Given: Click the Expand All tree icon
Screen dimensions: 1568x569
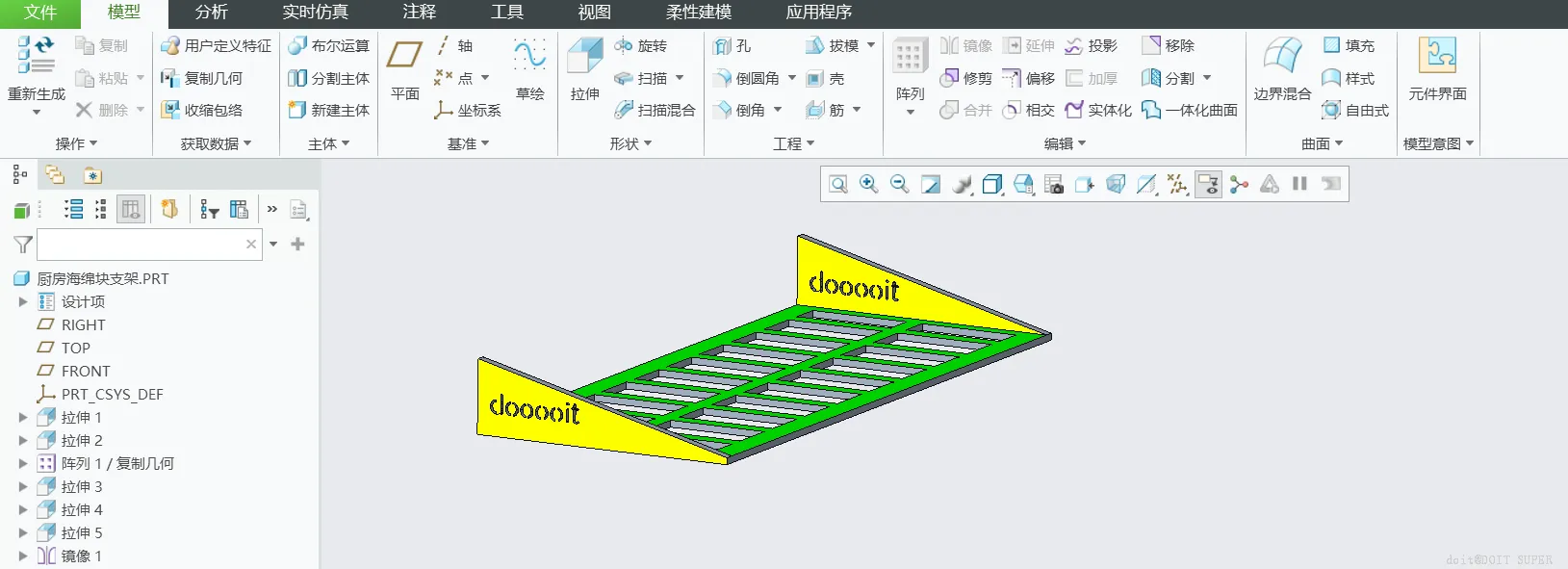Looking at the screenshot, I should [x=73, y=209].
